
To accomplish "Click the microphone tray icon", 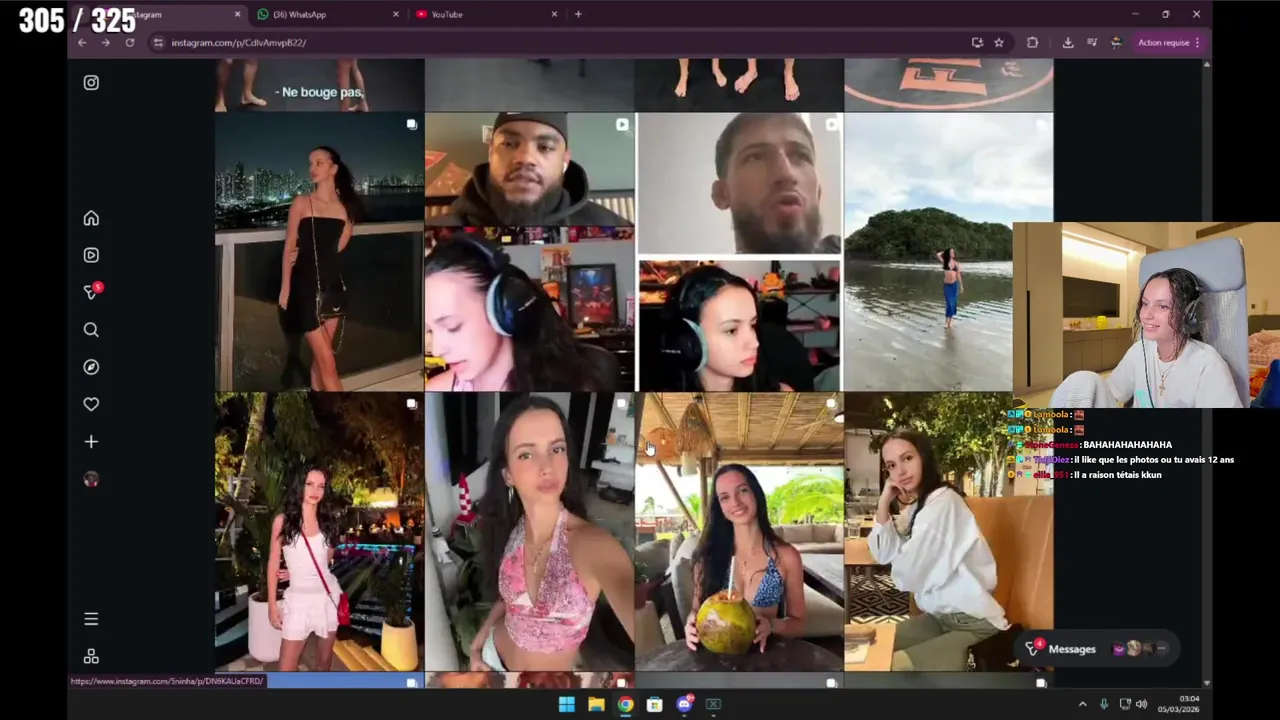I will point(1104,704).
